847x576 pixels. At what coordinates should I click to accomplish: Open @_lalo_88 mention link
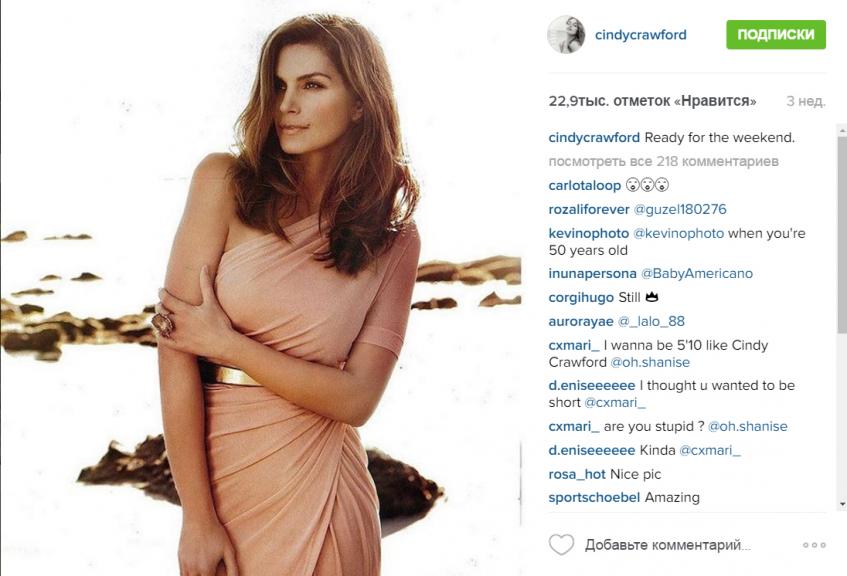pos(651,322)
